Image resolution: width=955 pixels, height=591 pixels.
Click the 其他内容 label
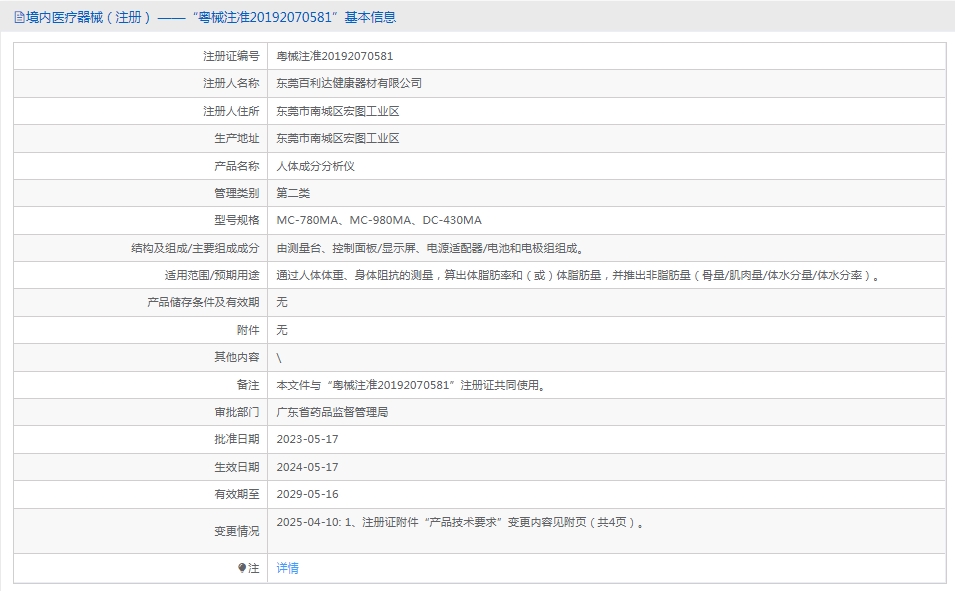236,357
